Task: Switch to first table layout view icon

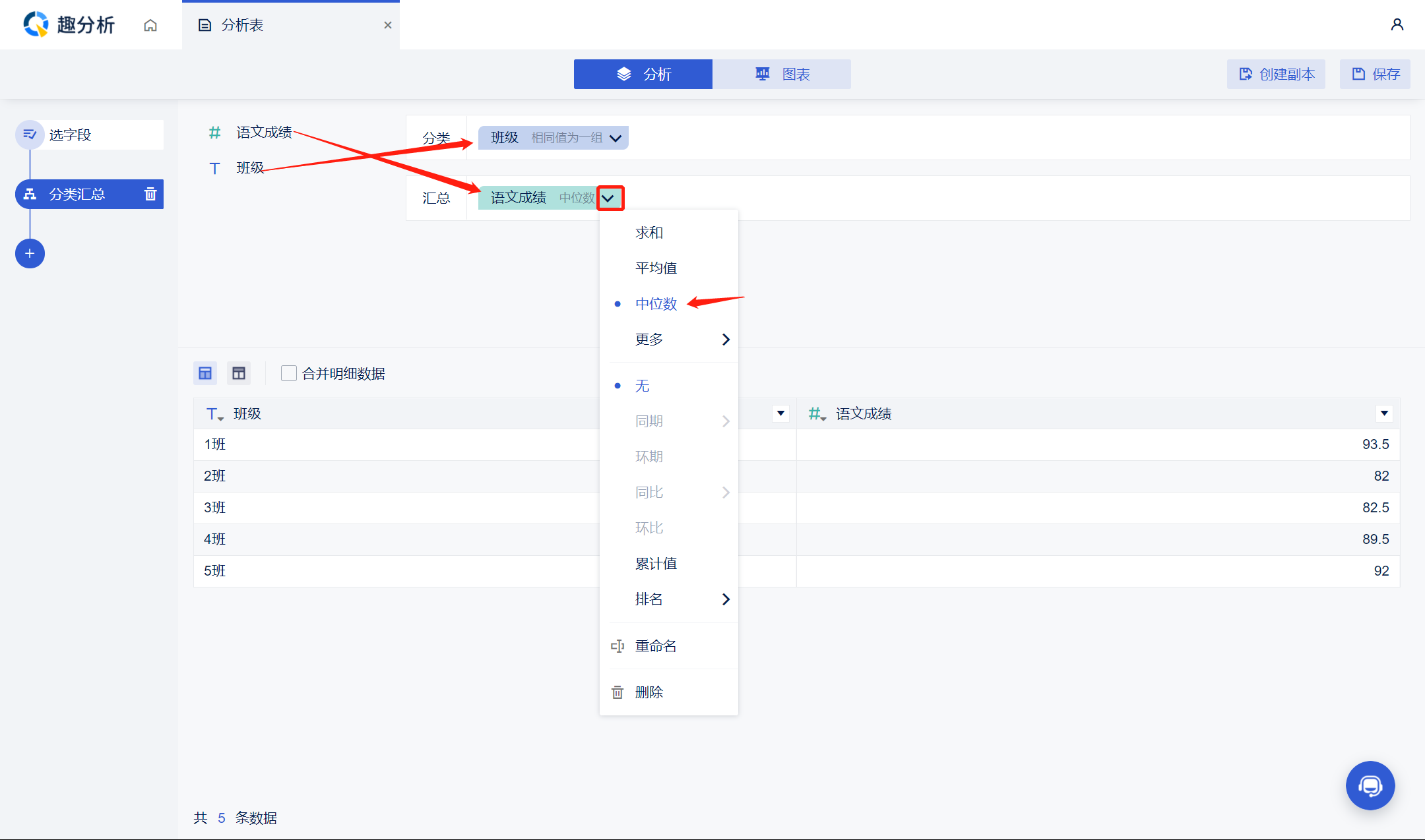Action: tap(205, 373)
